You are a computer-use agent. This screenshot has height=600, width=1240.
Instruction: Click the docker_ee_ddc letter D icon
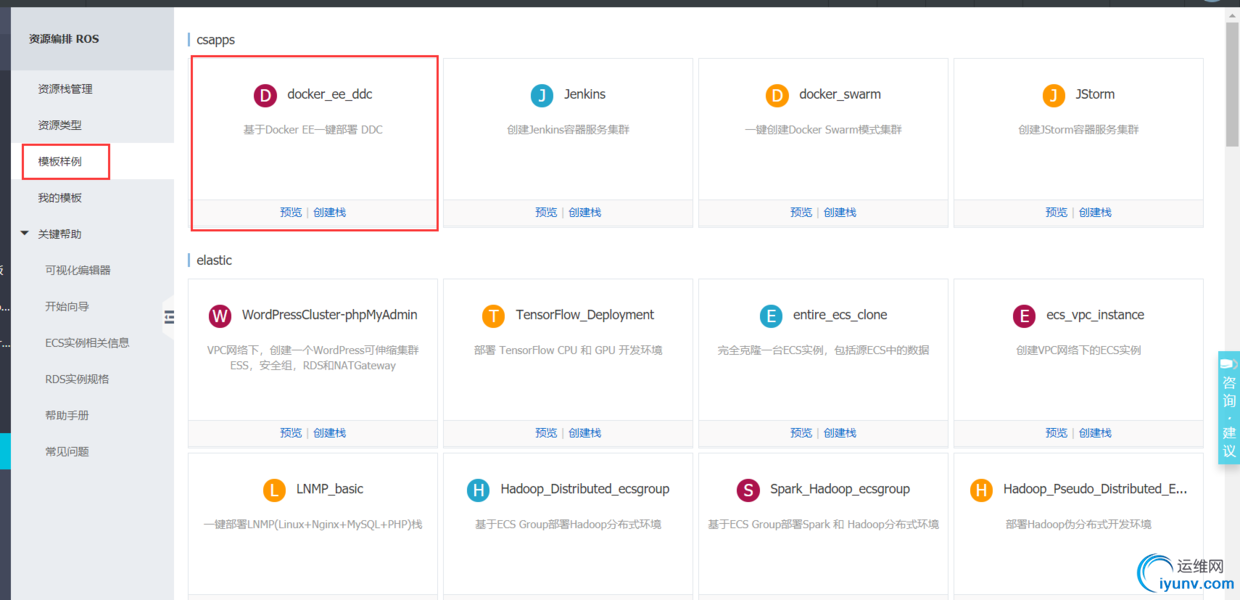pyautogui.click(x=265, y=95)
